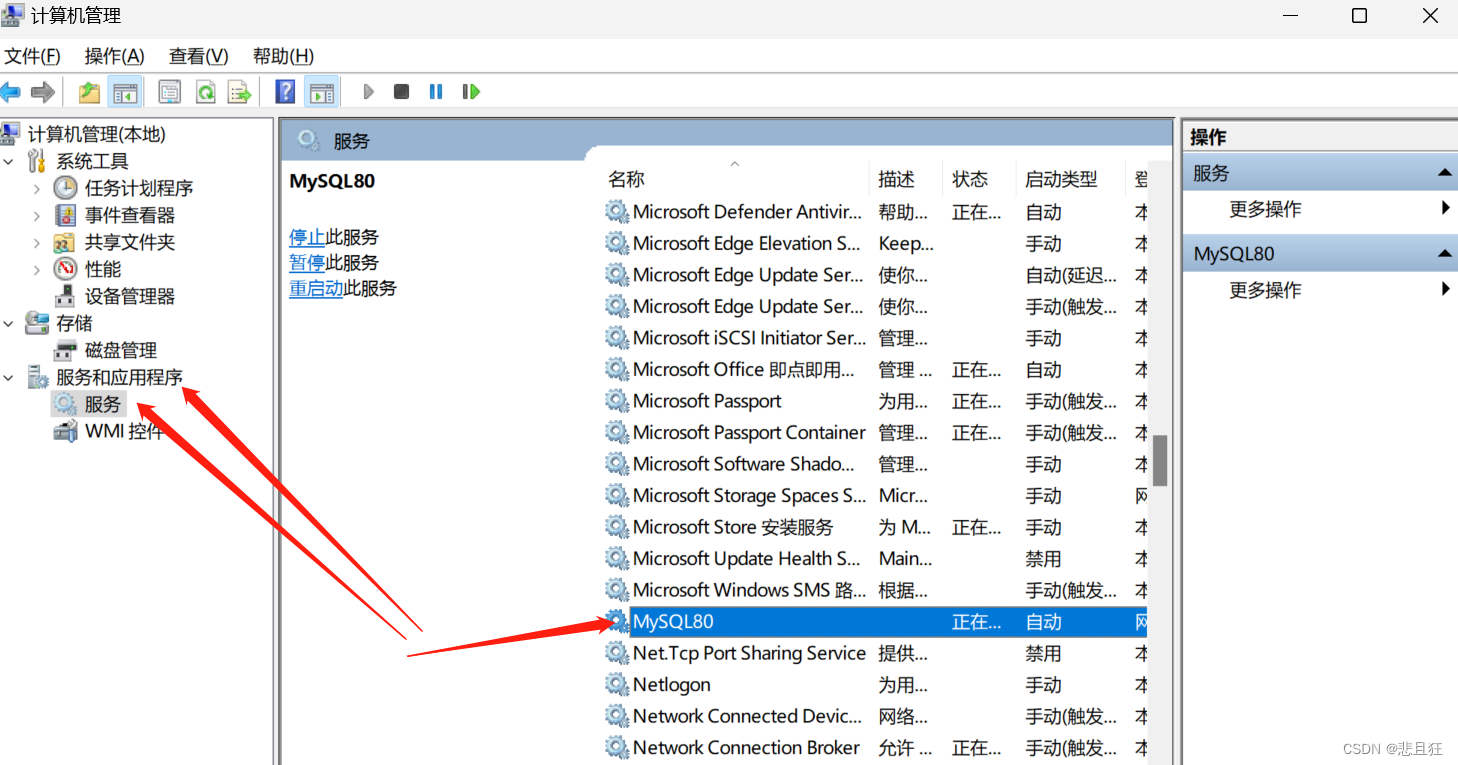The width and height of the screenshot is (1458, 765).
Task: Expand the 共享文件夹 tree node
Action: 37,242
